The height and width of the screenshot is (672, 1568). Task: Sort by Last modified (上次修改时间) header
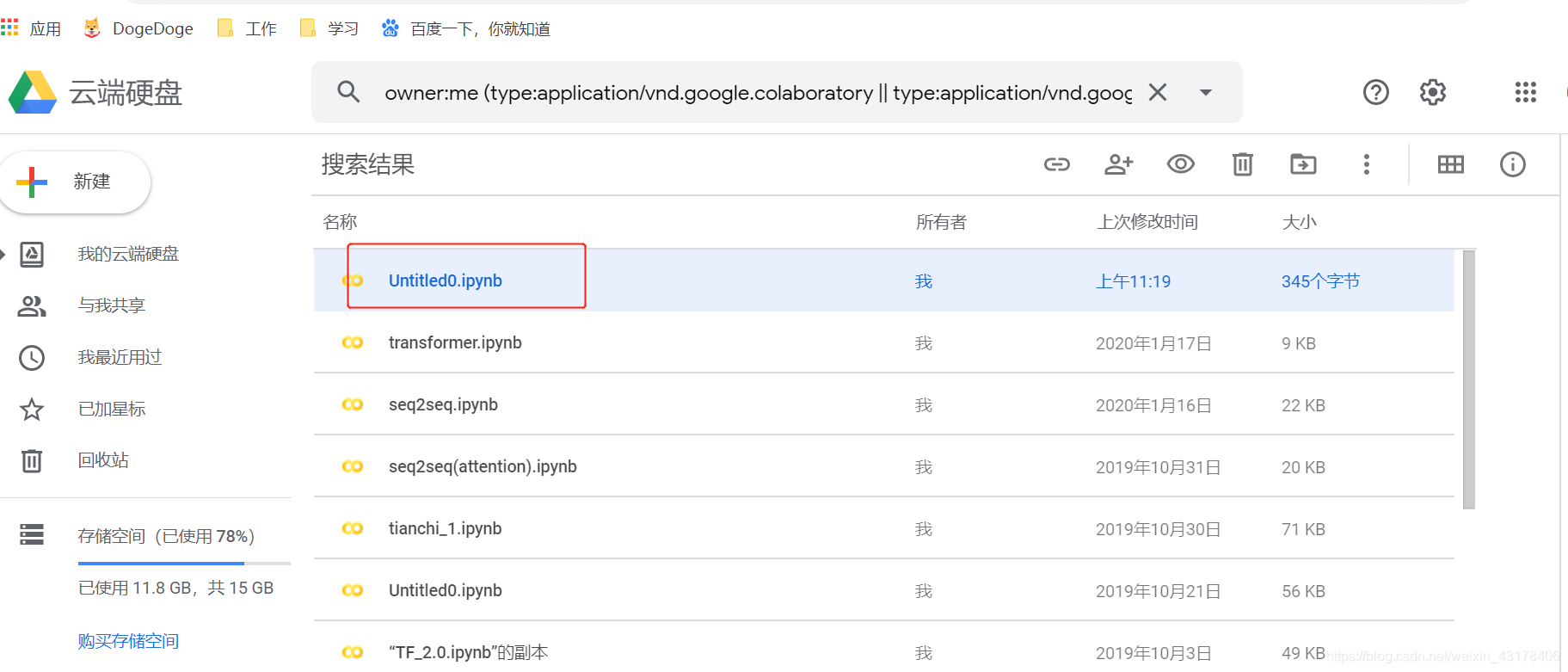click(x=1147, y=222)
